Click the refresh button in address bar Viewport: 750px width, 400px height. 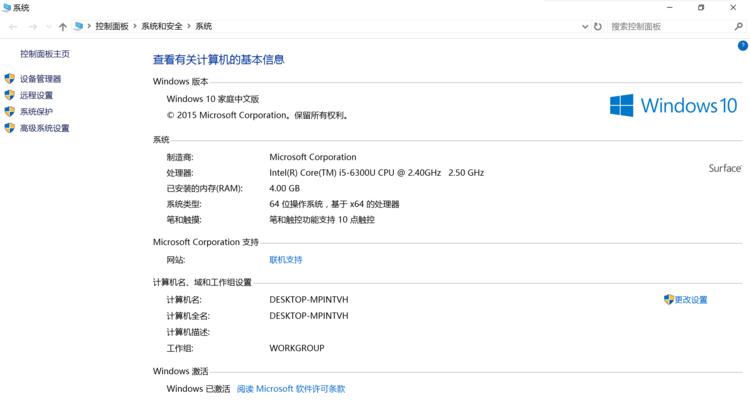[597, 27]
